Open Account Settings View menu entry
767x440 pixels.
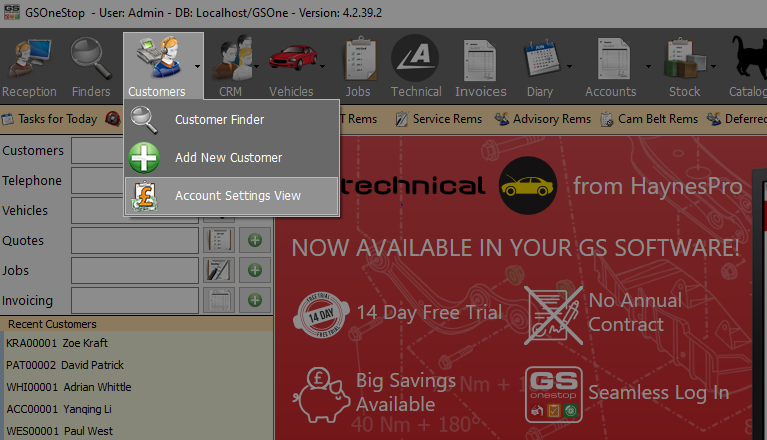point(232,196)
